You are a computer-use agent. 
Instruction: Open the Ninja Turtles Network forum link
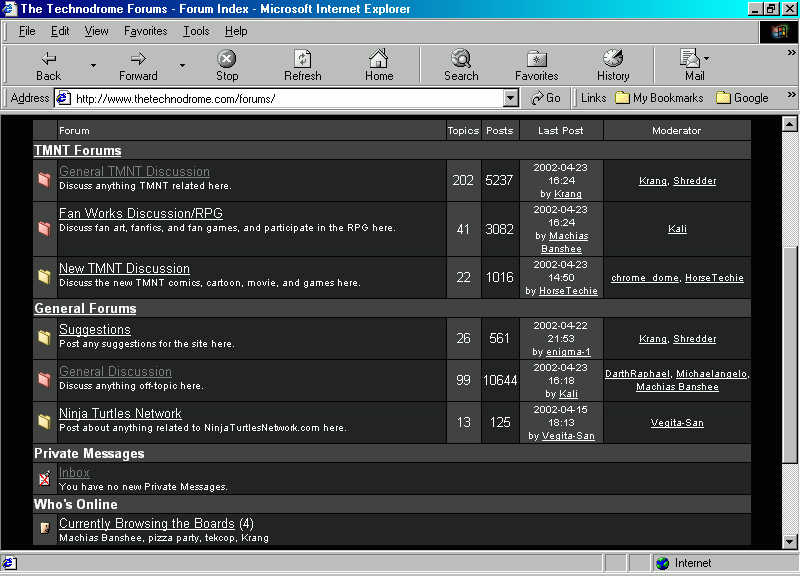120,413
